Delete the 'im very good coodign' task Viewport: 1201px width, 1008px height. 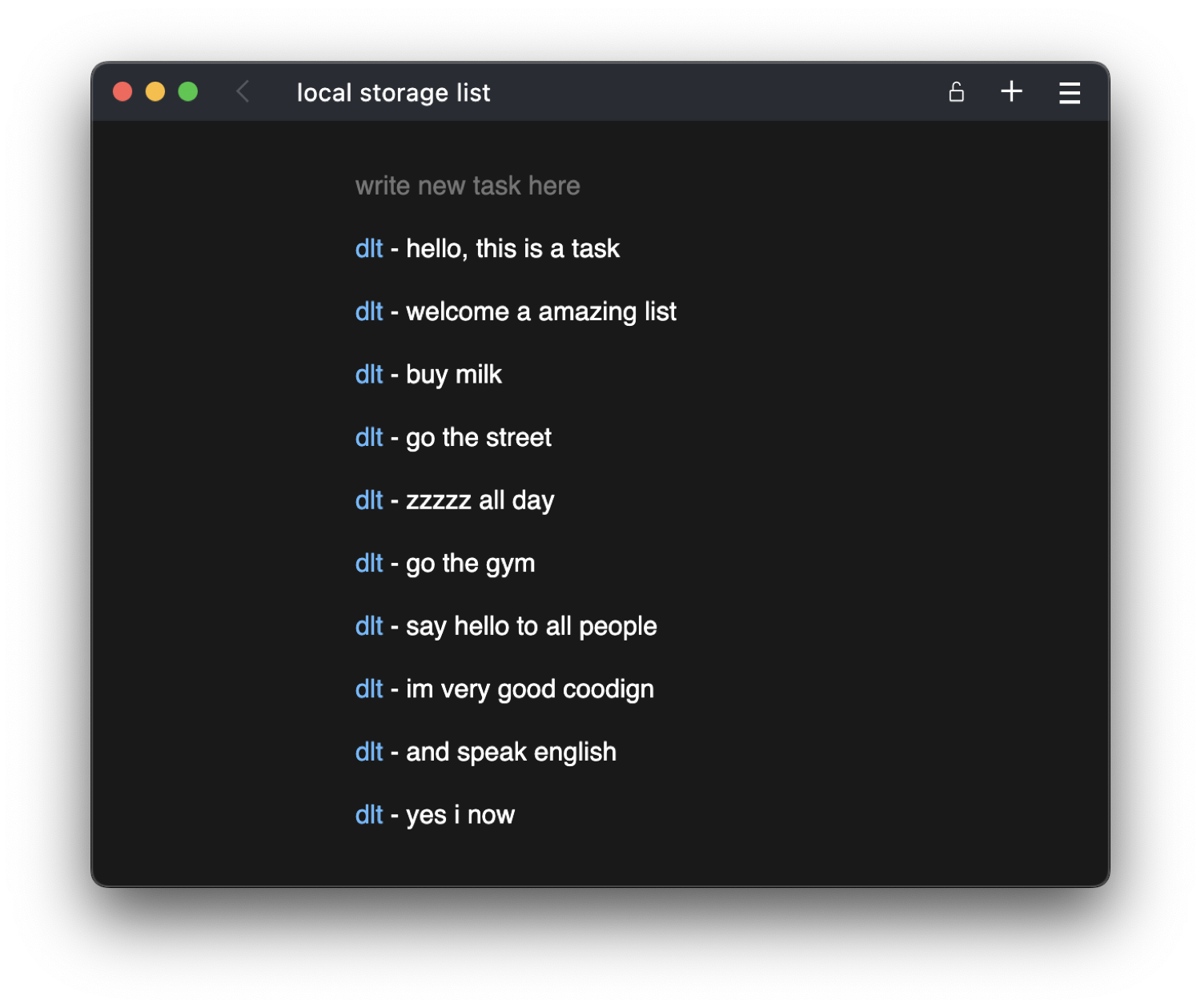pyautogui.click(x=369, y=689)
